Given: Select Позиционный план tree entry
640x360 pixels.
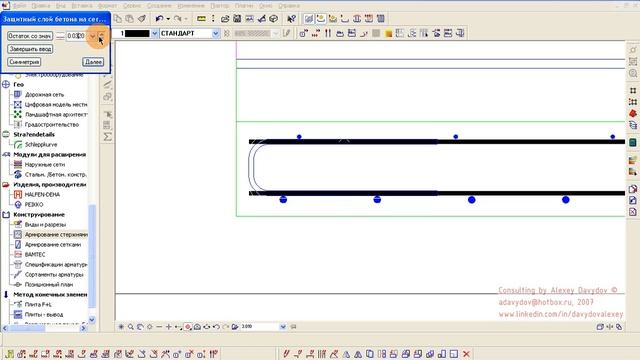Looking at the screenshot, I should pyautogui.click(x=49, y=284).
